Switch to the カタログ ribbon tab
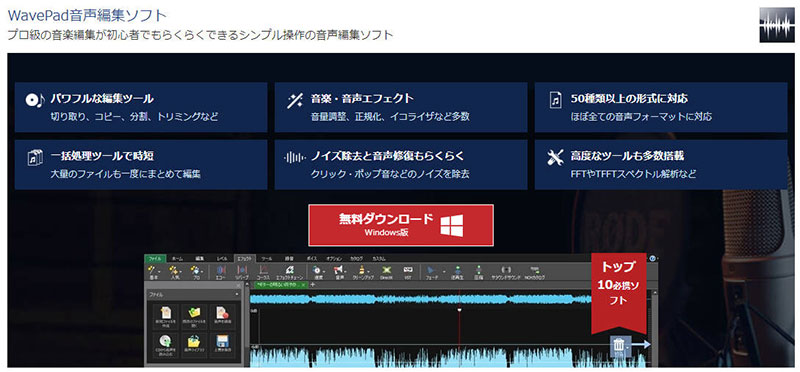 click(356, 259)
